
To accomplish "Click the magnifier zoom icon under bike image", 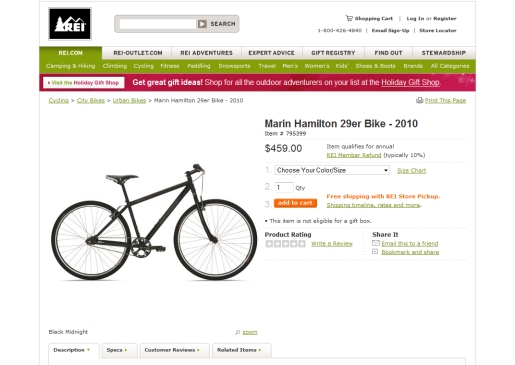I will 237,332.
